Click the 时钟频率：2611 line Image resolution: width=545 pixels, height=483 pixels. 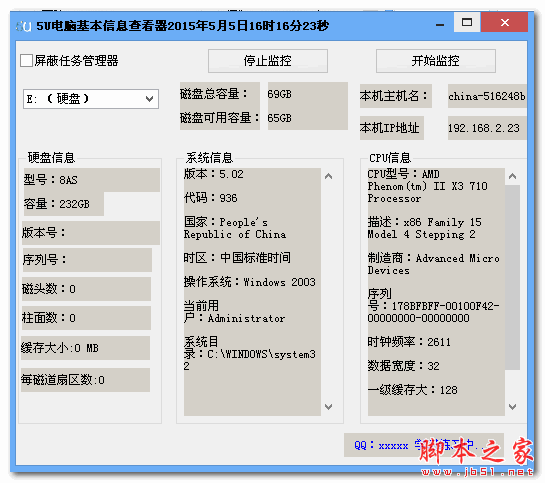409,342
